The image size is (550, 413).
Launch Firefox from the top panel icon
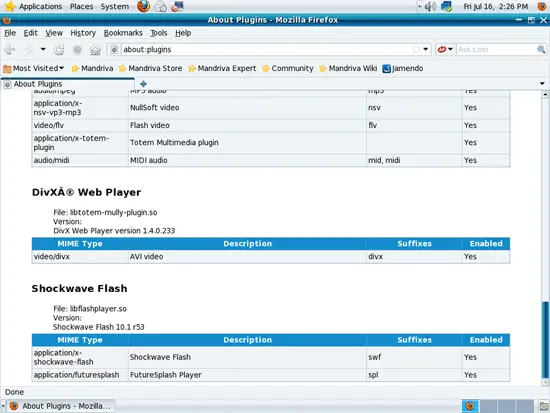143,6
